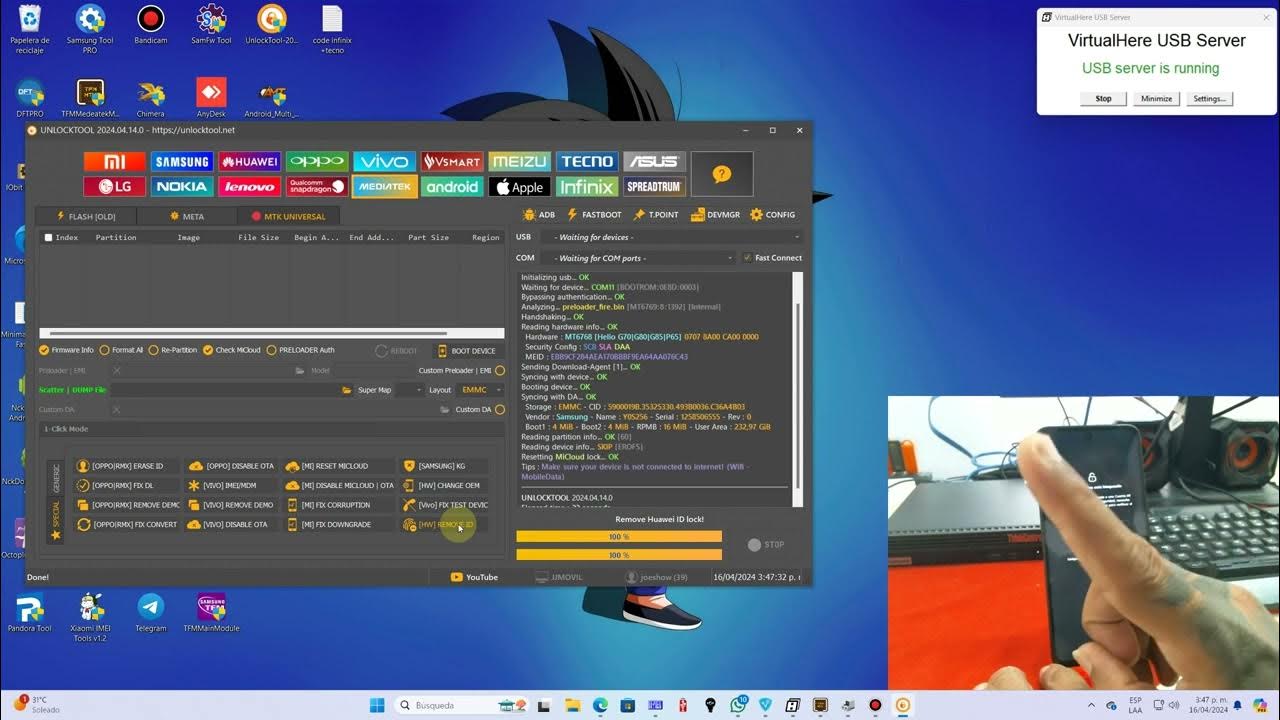Run [VIVO] IMEI/MDM operation
This screenshot has width=1280, height=720.
point(223,485)
